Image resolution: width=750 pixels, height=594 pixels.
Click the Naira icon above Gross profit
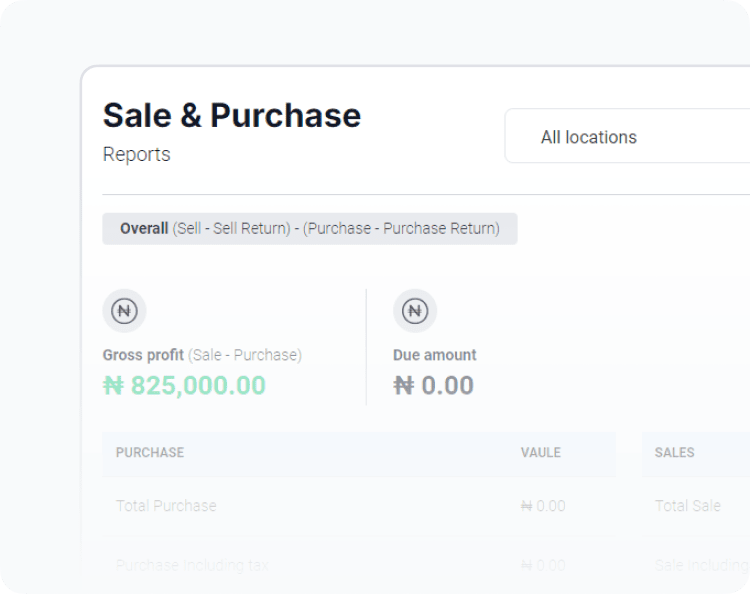coord(124,311)
